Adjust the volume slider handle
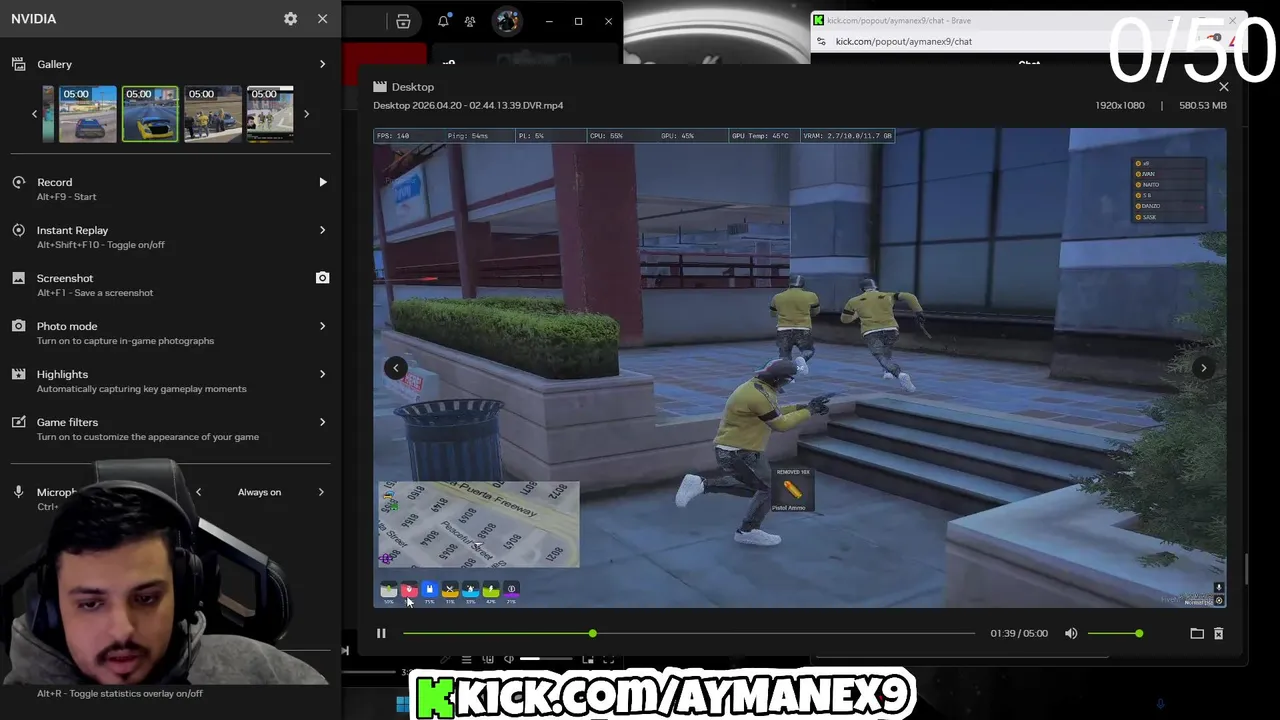The image size is (1280, 720). (x=1139, y=633)
